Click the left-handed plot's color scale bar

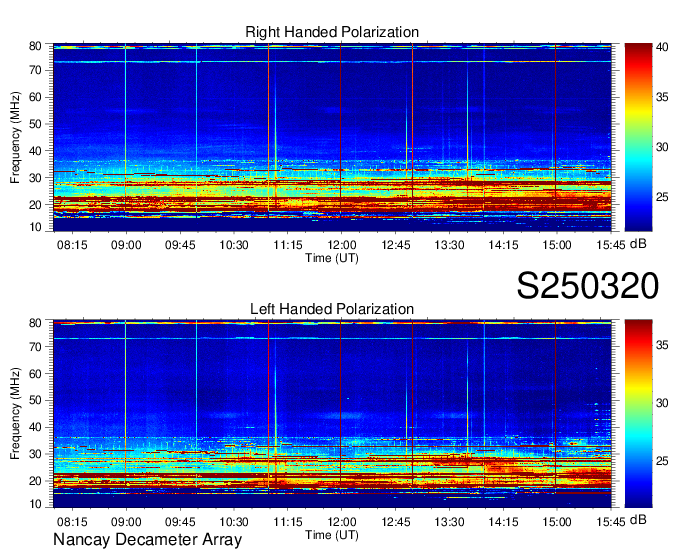(x=638, y=414)
